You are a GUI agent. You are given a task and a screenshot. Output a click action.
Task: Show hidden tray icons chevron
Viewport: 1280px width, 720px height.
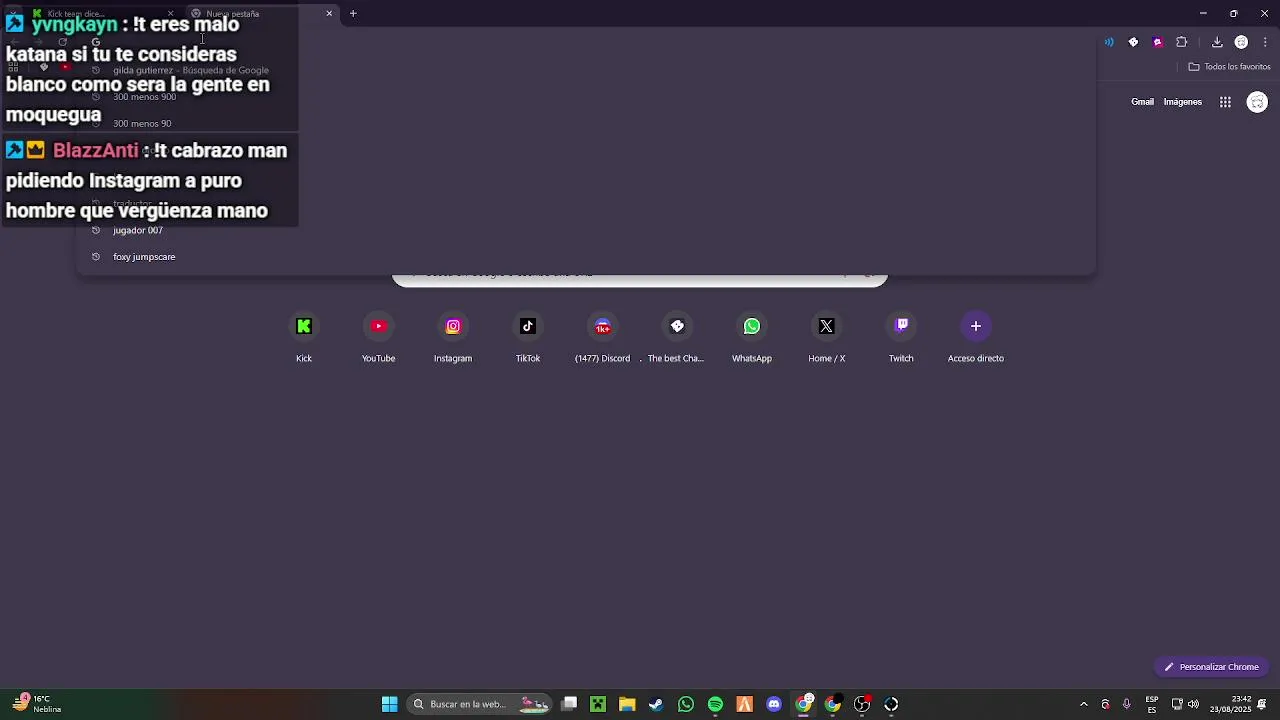coord(1083,704)
